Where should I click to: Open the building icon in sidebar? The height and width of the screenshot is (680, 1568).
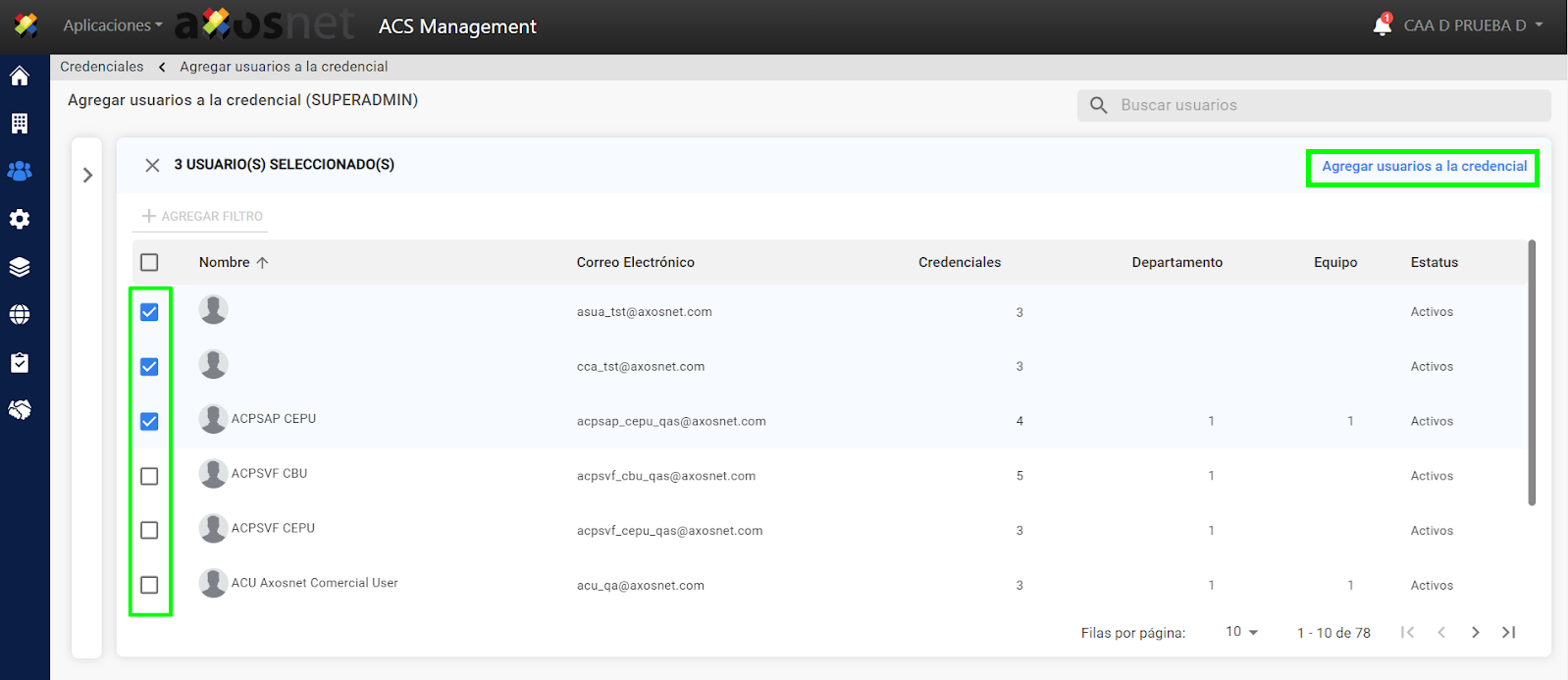coord(20,124)
